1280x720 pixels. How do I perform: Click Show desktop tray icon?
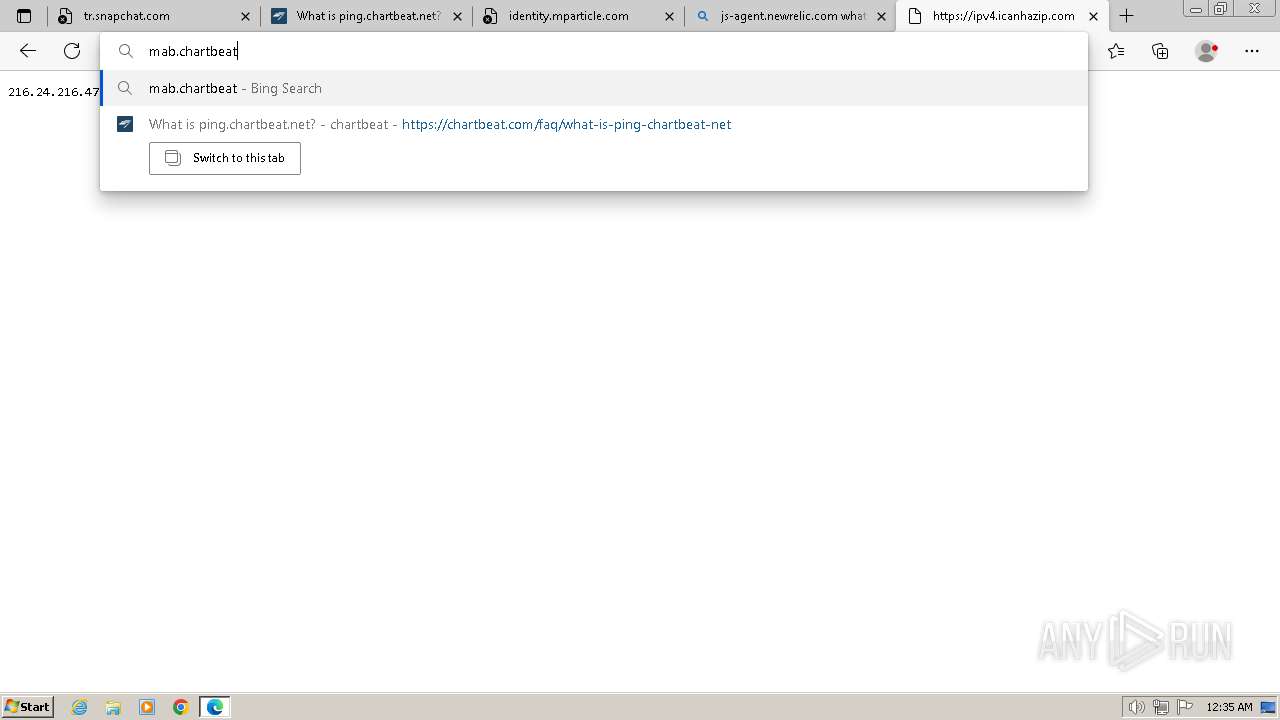tap(1268, 707)
